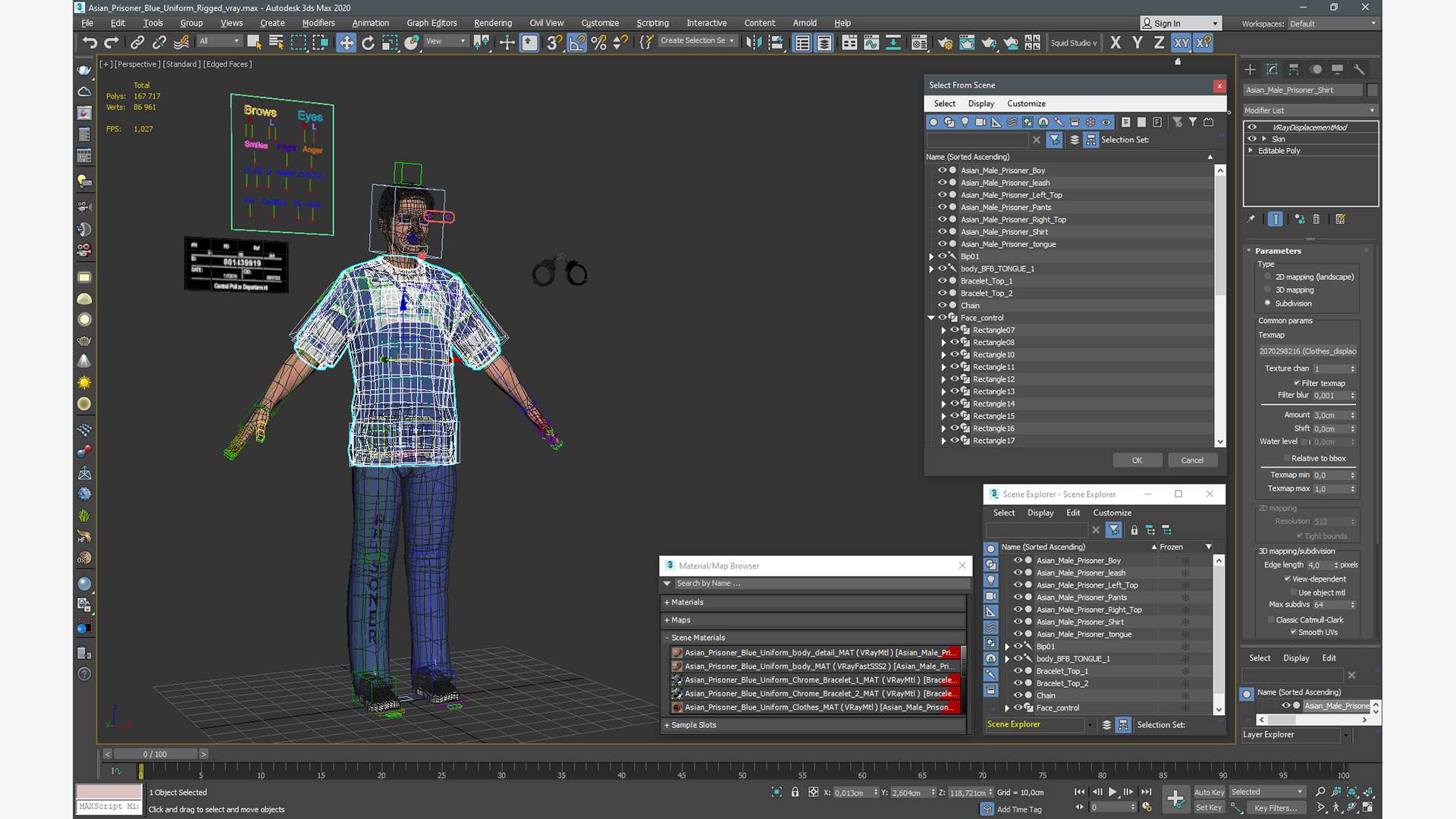The image size is (1456, 819).
Task: Expand Bip01 in Select From Scene list
Action: coord(931,256)
